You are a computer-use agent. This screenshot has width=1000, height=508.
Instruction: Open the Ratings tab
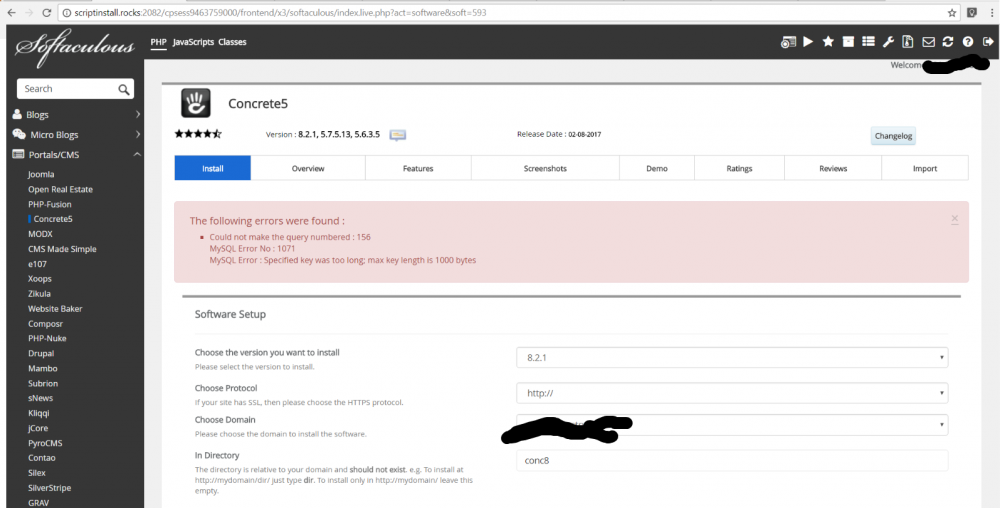739,168
